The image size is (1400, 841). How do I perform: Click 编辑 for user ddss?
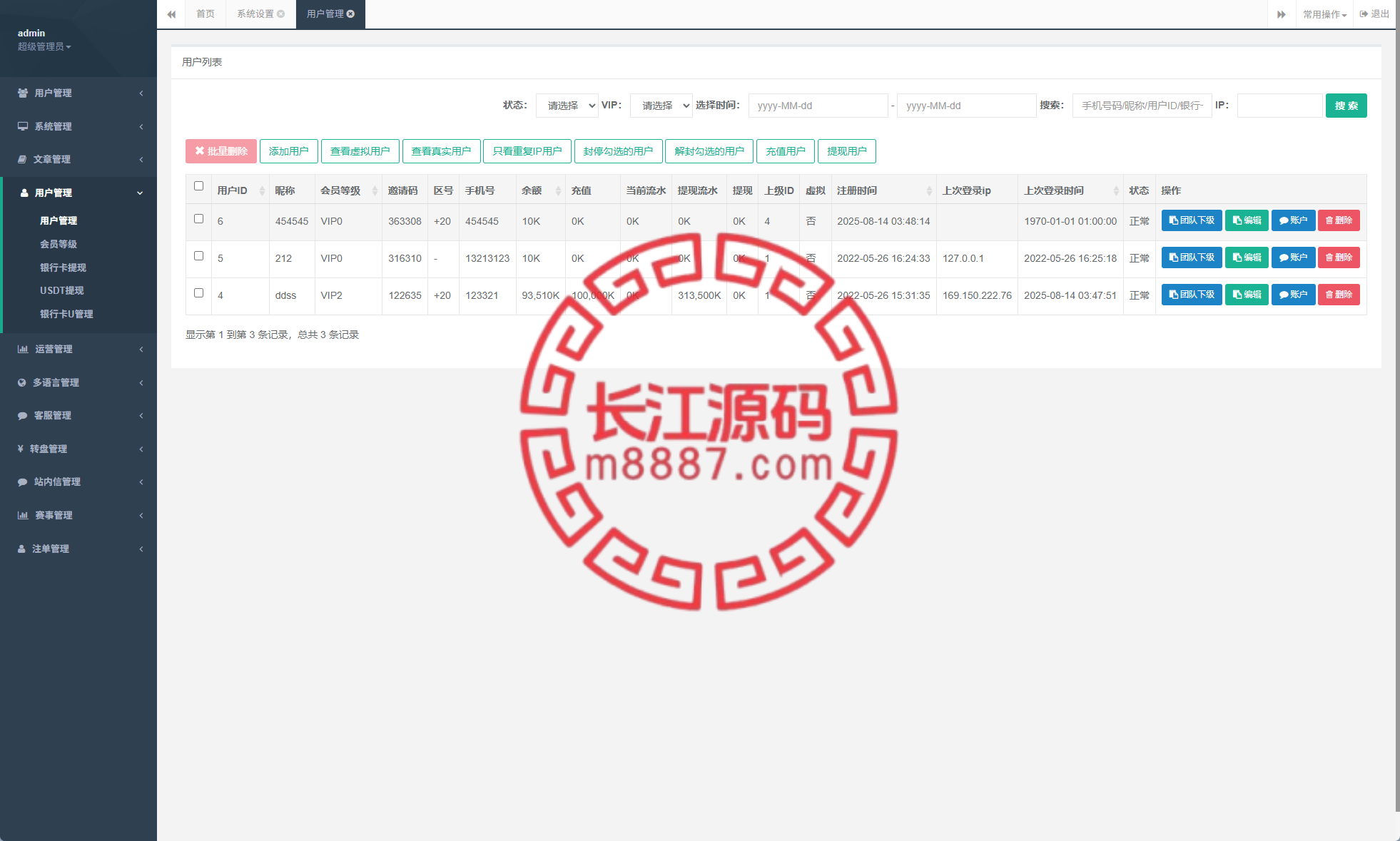[1247, 295]
